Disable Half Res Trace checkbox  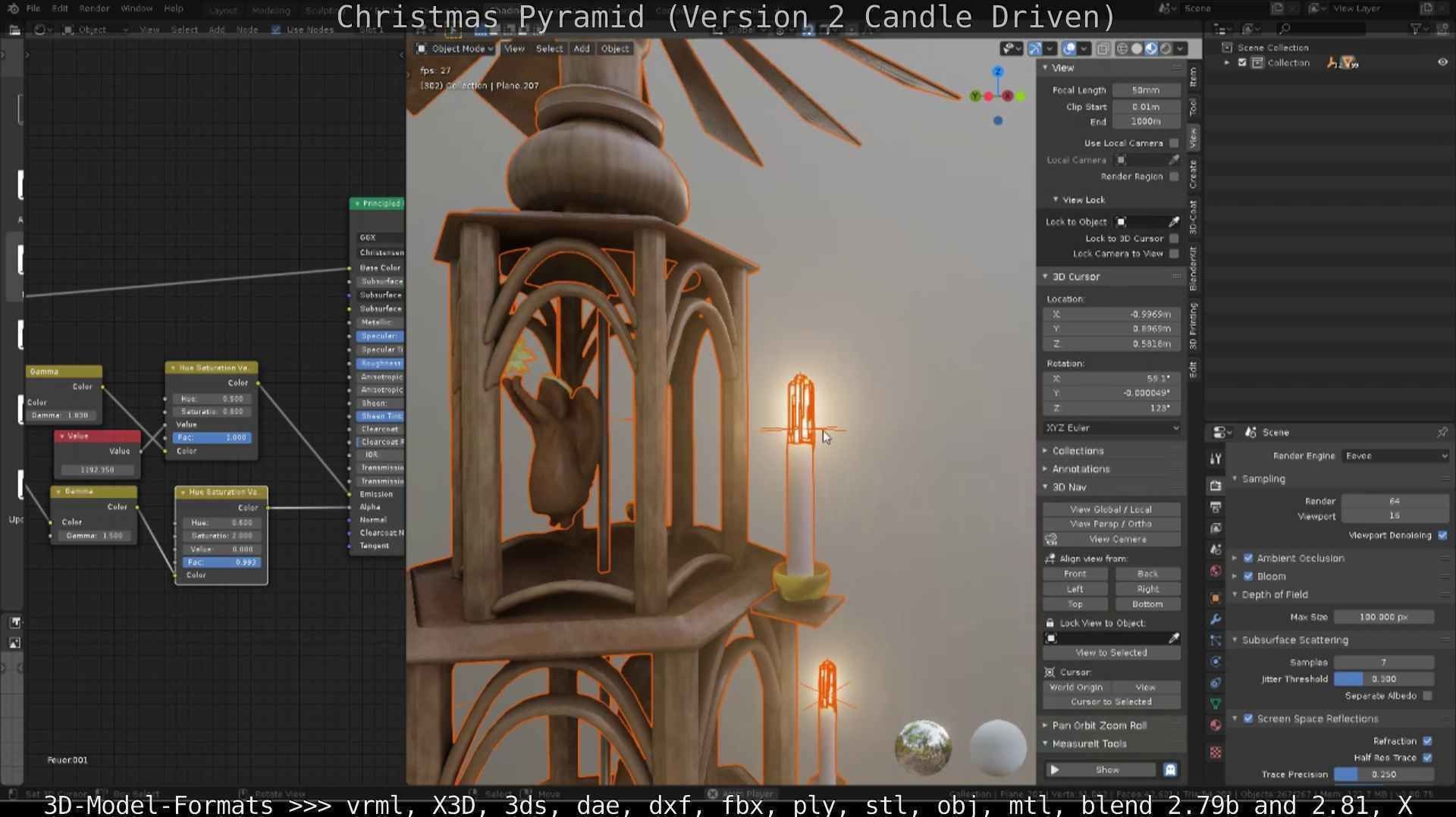coord(1428,758)
